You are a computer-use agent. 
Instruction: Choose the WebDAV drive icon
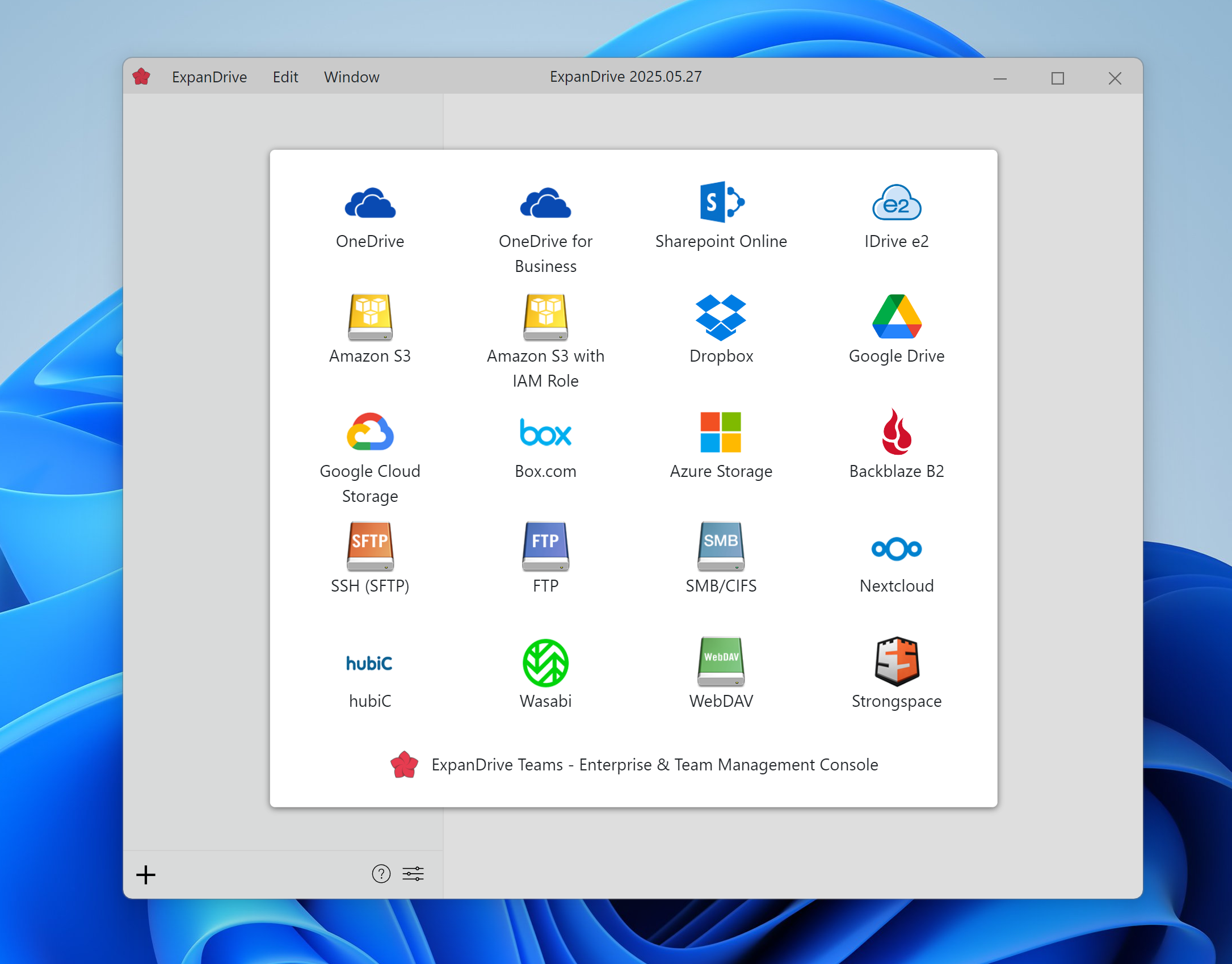point(721,661)
